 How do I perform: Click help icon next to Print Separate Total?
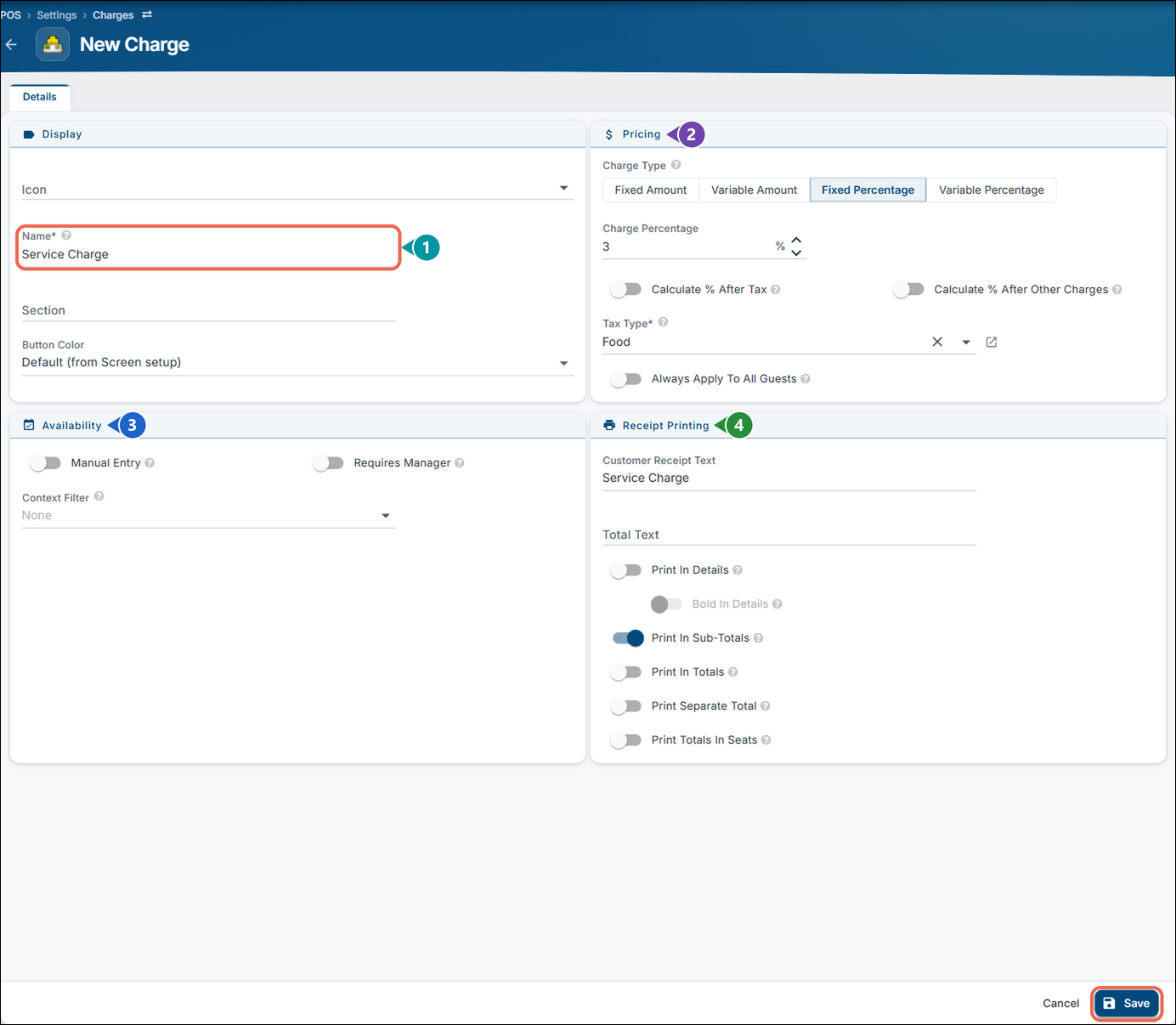pos(766,706)
